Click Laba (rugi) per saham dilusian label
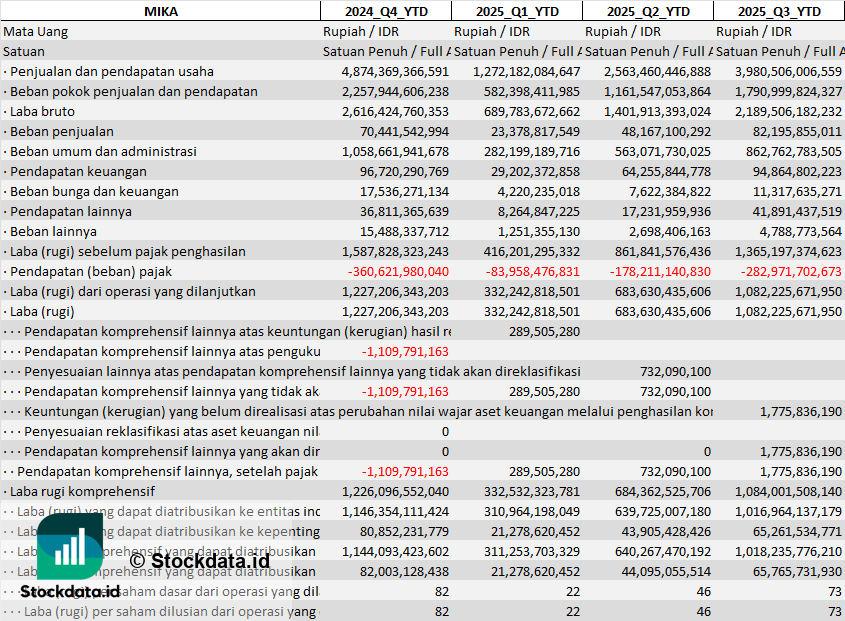Viewport: 845px width, 621px height. point(171,612)
